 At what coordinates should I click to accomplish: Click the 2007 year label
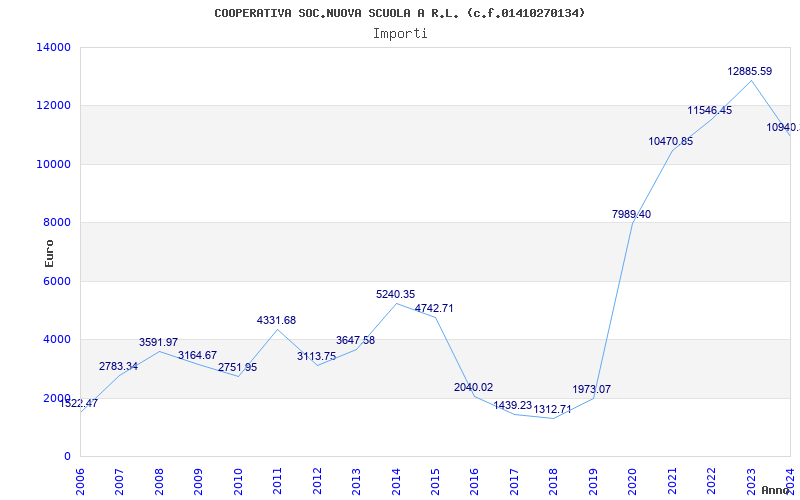120,481
